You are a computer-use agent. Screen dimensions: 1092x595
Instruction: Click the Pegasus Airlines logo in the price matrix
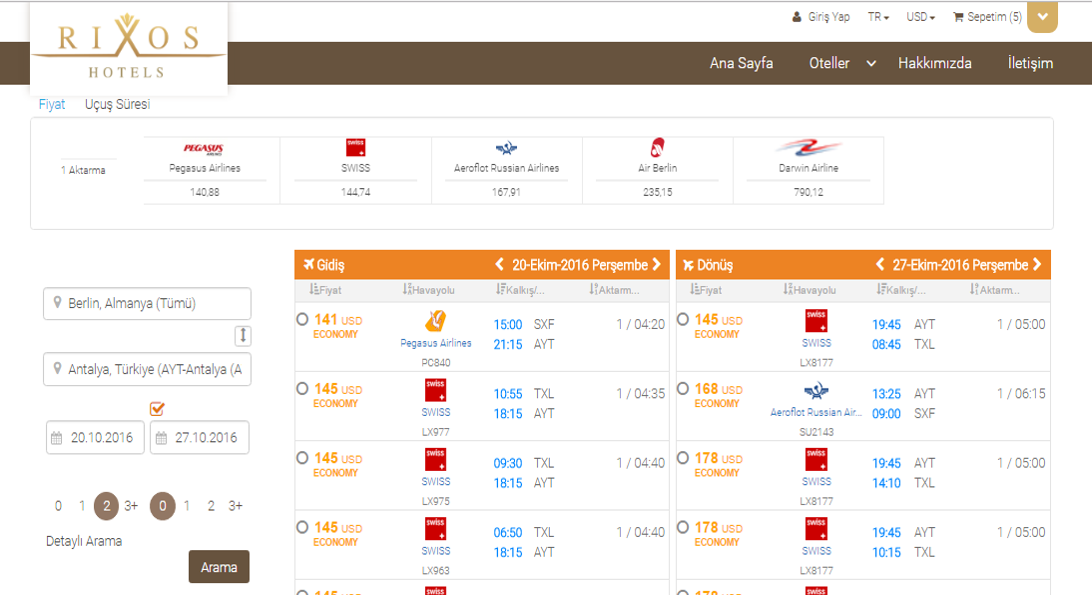[x=204, y=148]
